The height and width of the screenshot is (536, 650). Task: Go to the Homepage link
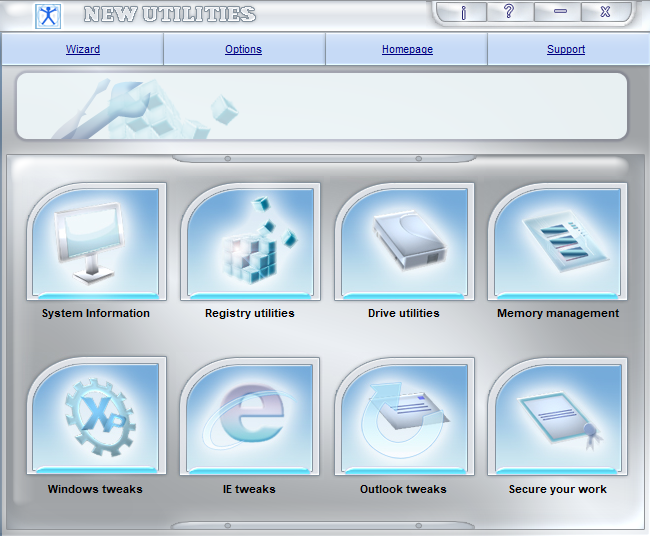click(x=407, y=49)
